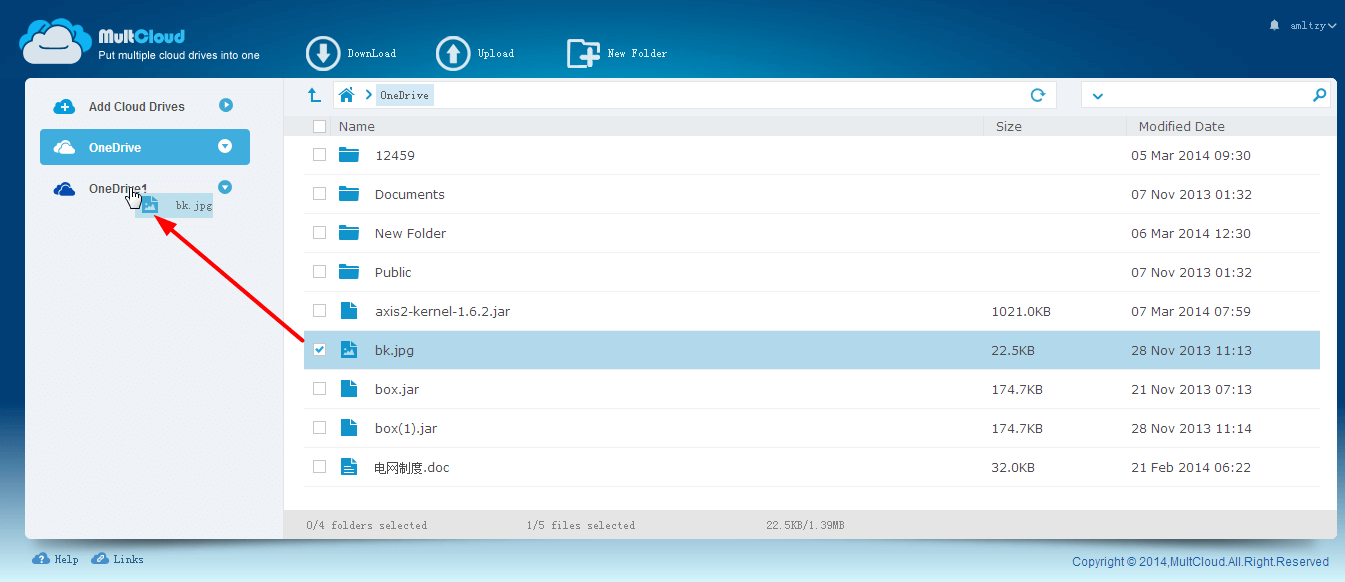Click the box(1).jar file name
The height and width of the screenshot is (582, 1345).
coord(406,428)
